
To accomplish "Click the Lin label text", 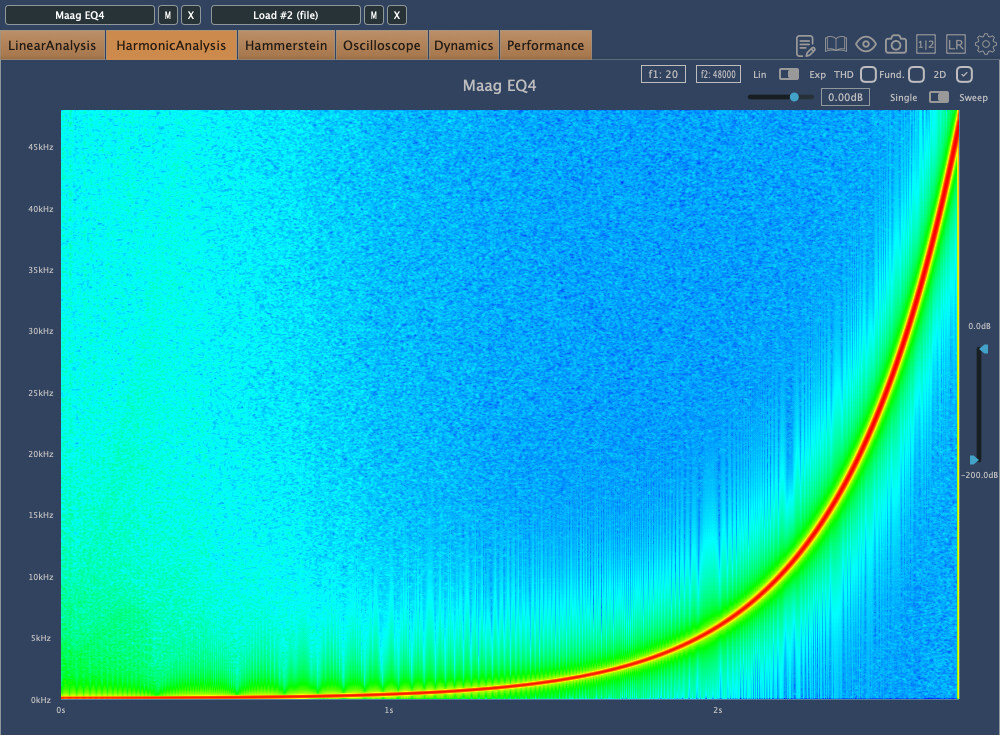I will coord(760,75).
